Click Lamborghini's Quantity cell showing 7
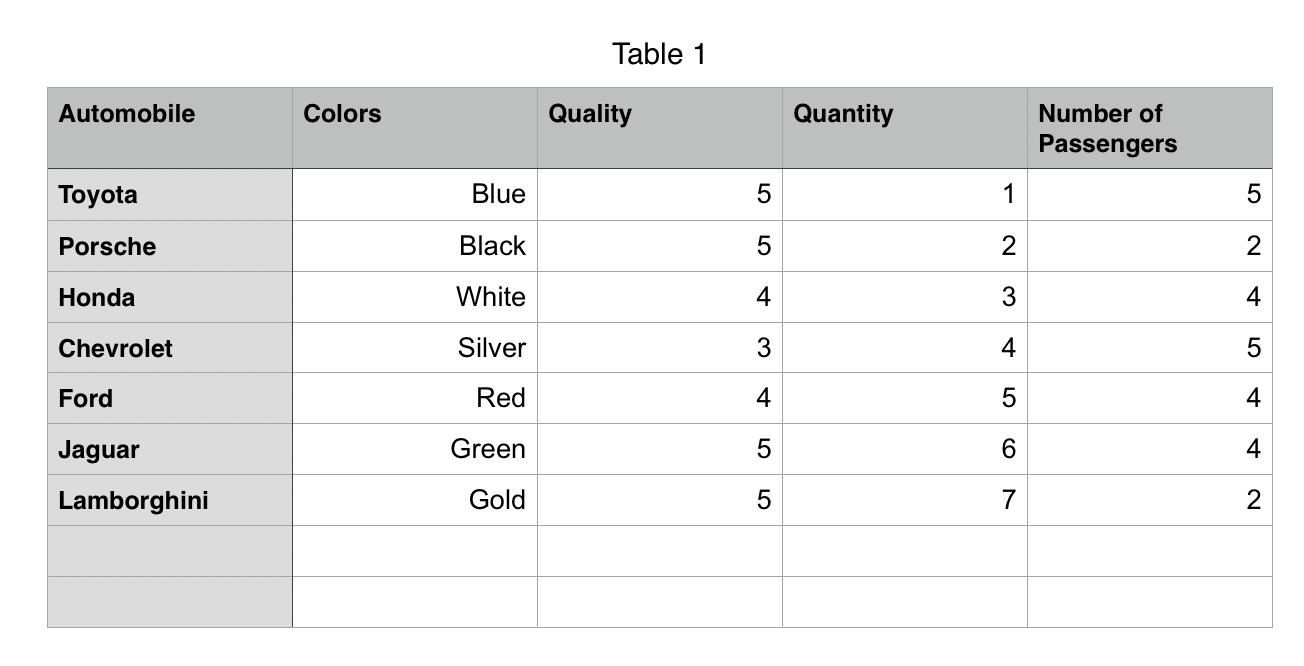This screenshot has width=1304, height=666. click(x=904, y=500)
